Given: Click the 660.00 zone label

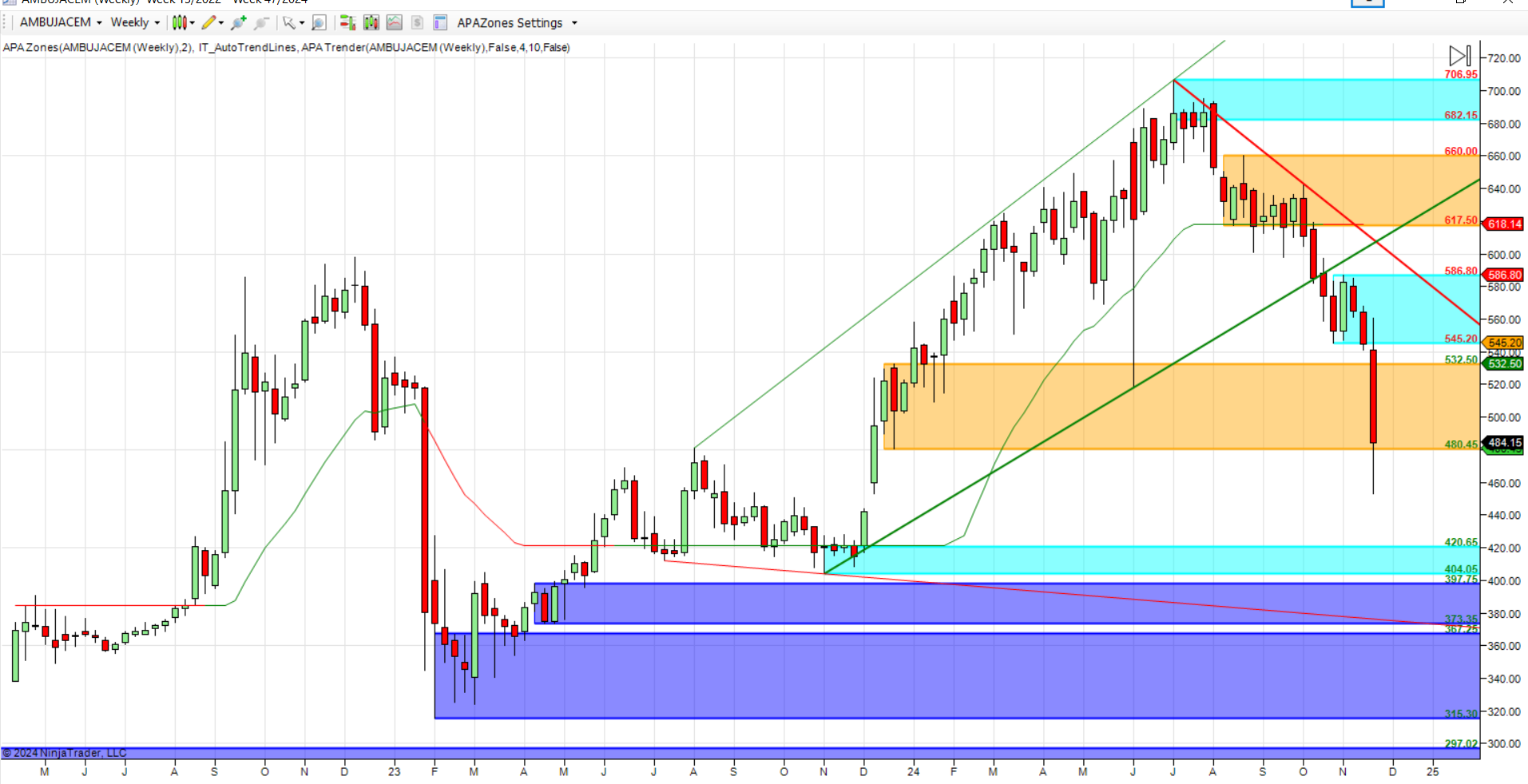Looking at the screenshot, I should (x=1461, y=151).
